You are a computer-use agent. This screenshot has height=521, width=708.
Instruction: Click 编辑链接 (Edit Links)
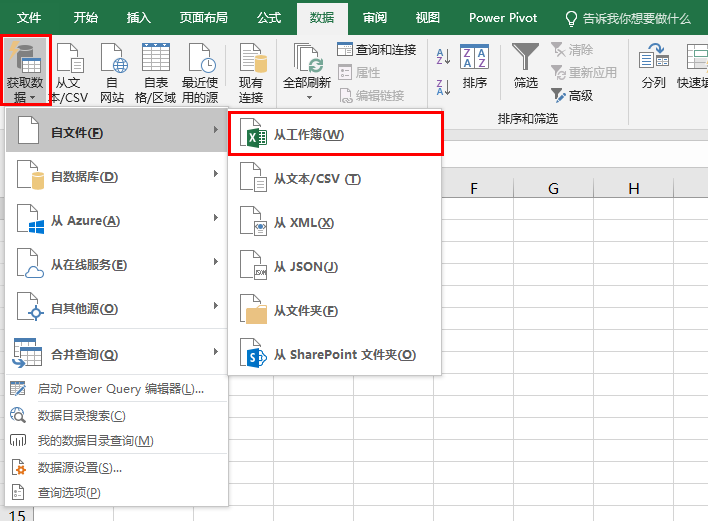(372, 95)
